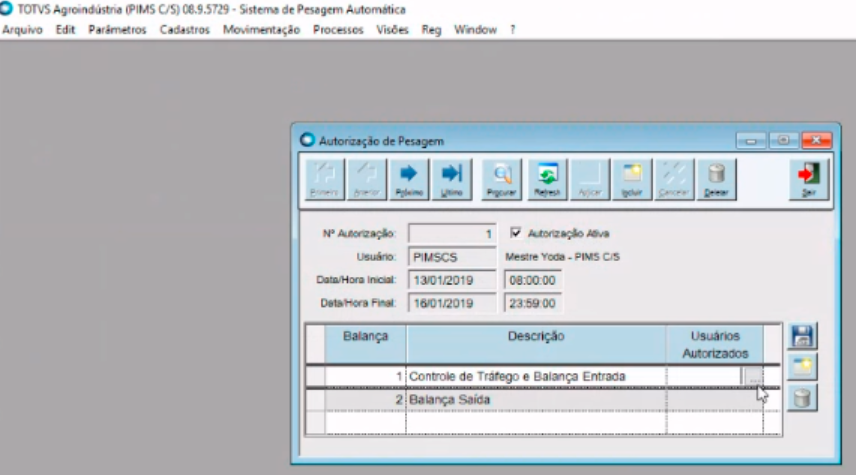This screenshot has height=475, width=856.
Task: Select the Descrição column header
Action: coord(536,345)
